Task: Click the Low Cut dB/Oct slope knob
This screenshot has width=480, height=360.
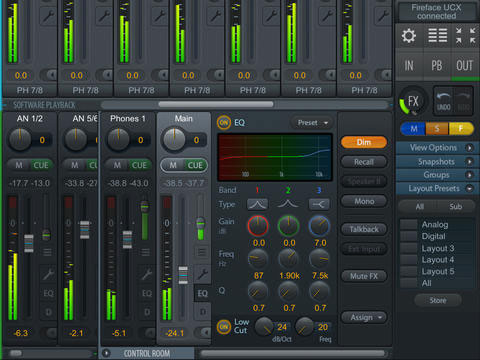Action: tap(264, 327)
